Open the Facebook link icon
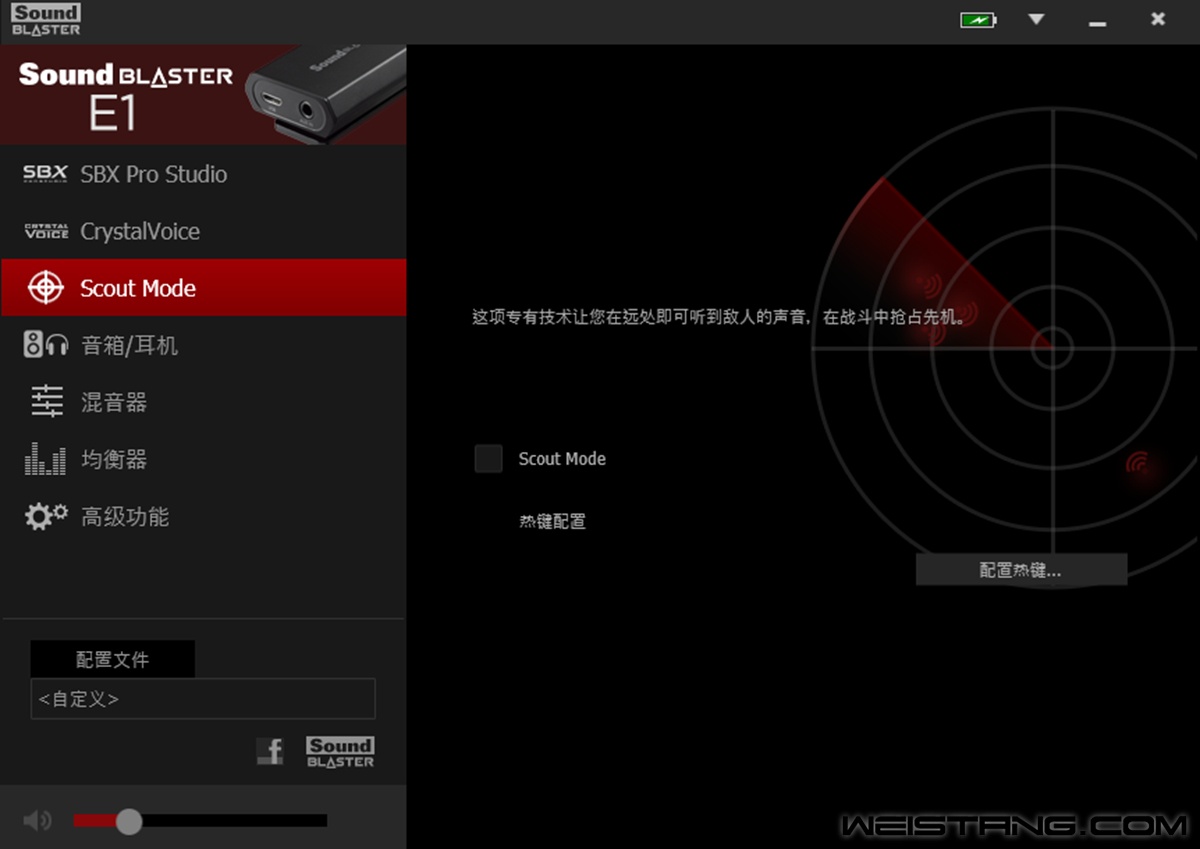The width and height of the screenshot is (1200, 849). pyautogui.click(x=270, y=751)
